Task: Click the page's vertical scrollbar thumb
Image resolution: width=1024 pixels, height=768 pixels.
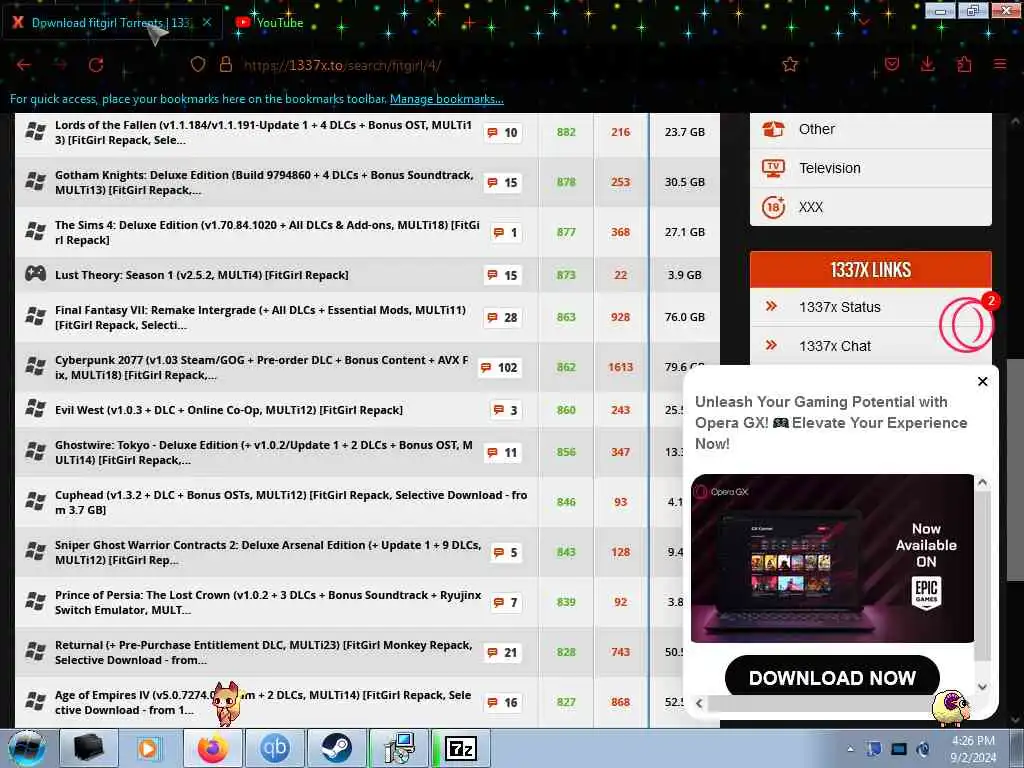Action: pyautogui.click(x=1016, y=469)
